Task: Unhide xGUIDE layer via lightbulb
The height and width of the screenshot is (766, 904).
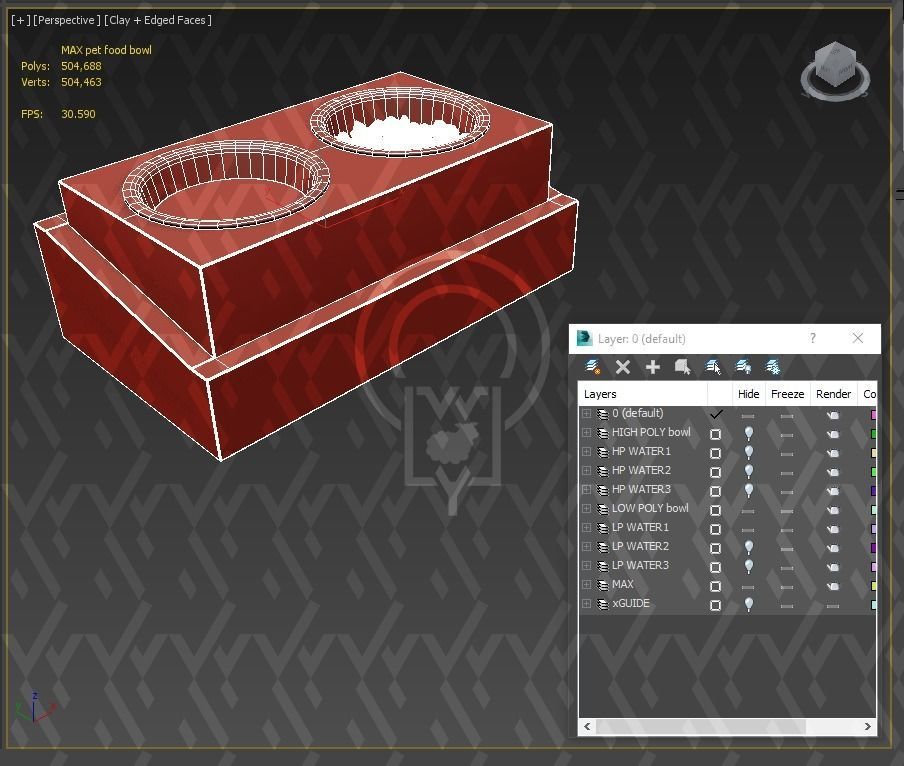Action: point(748,604)
